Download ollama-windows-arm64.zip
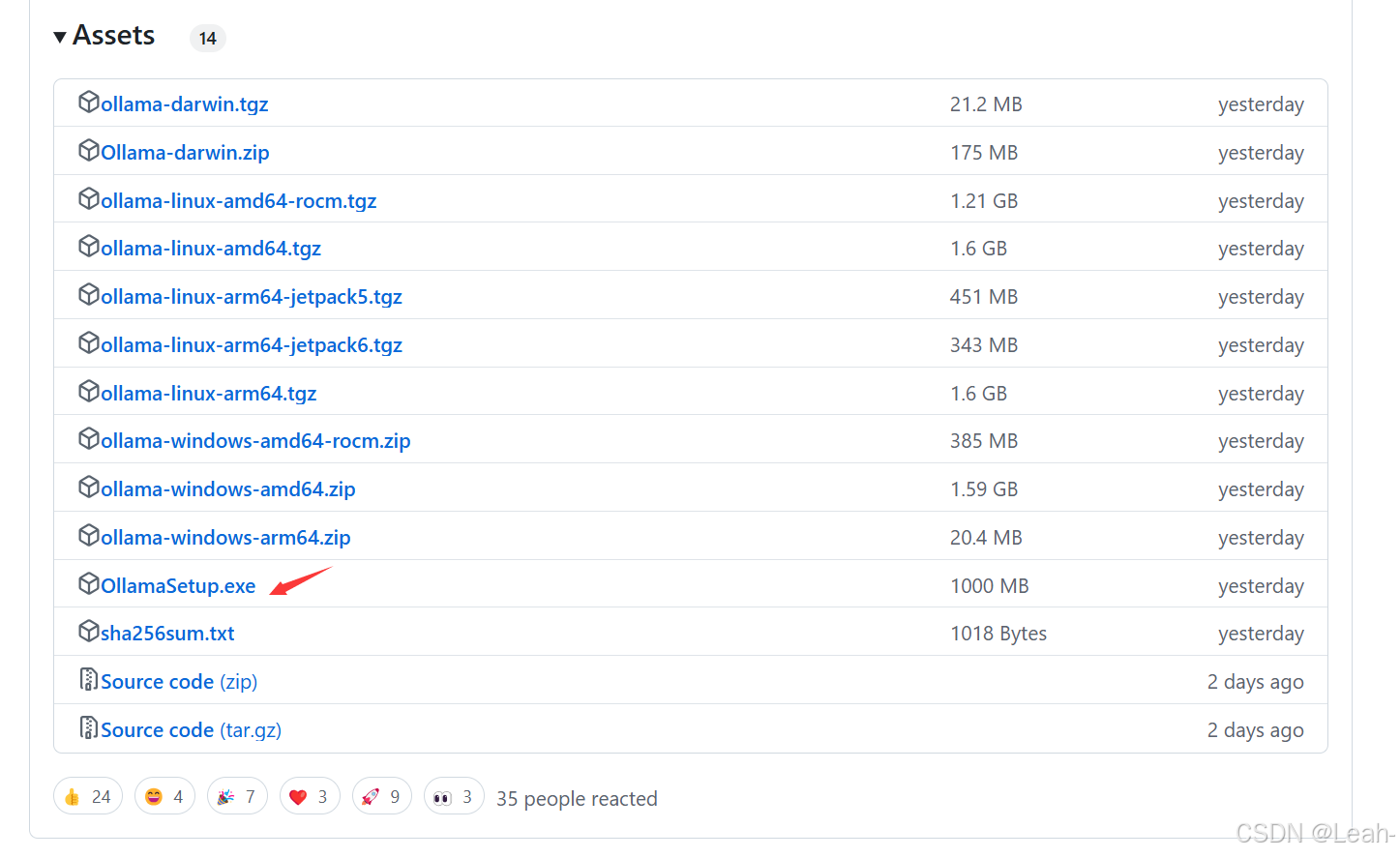The height and width of the screenshot is (858, 1400). click(225, 538)
